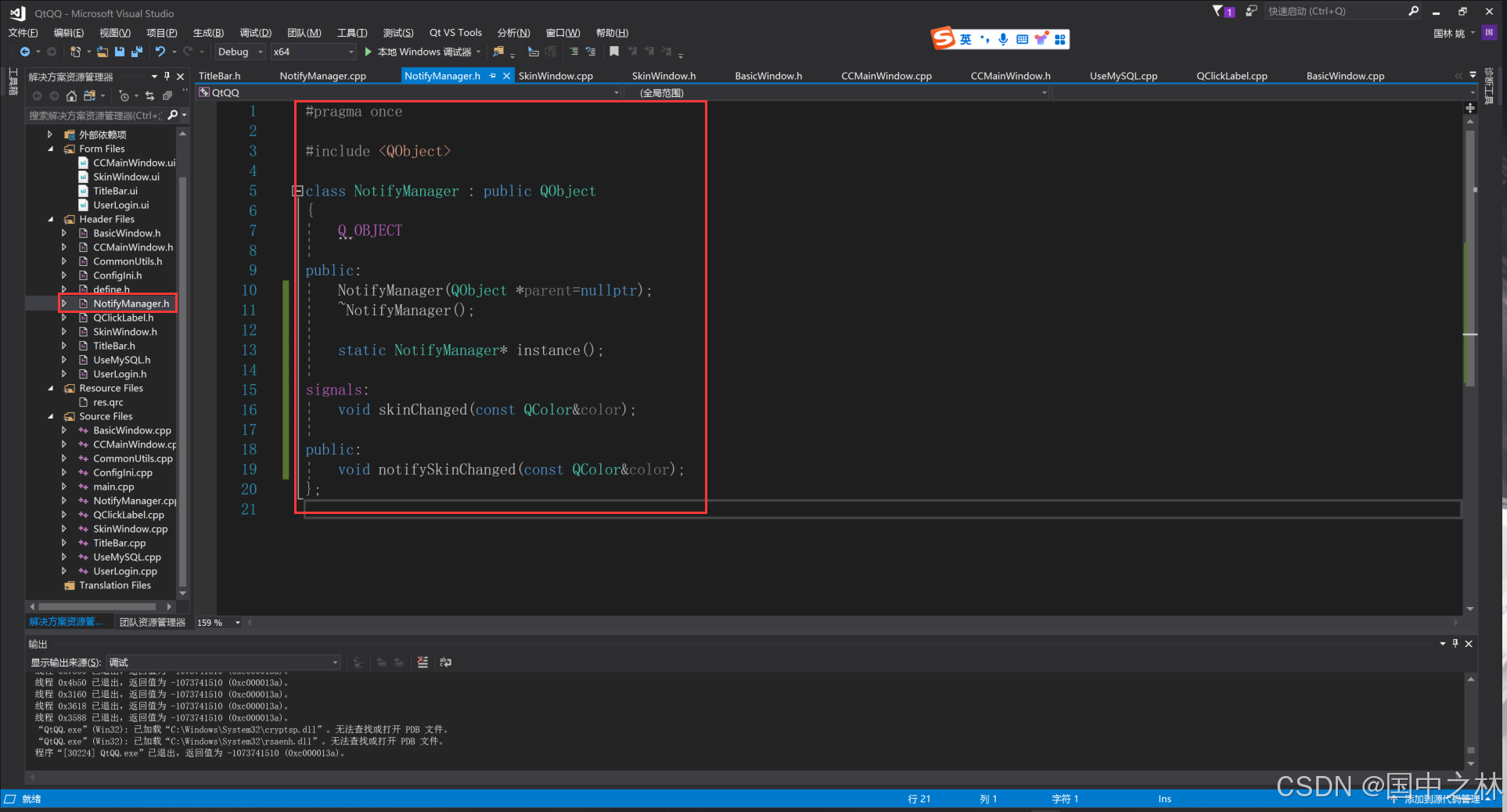Click Collapse All icon in Solution Explorer
This screenshot has height=812, width=1507.
click(x=167, y=95)
